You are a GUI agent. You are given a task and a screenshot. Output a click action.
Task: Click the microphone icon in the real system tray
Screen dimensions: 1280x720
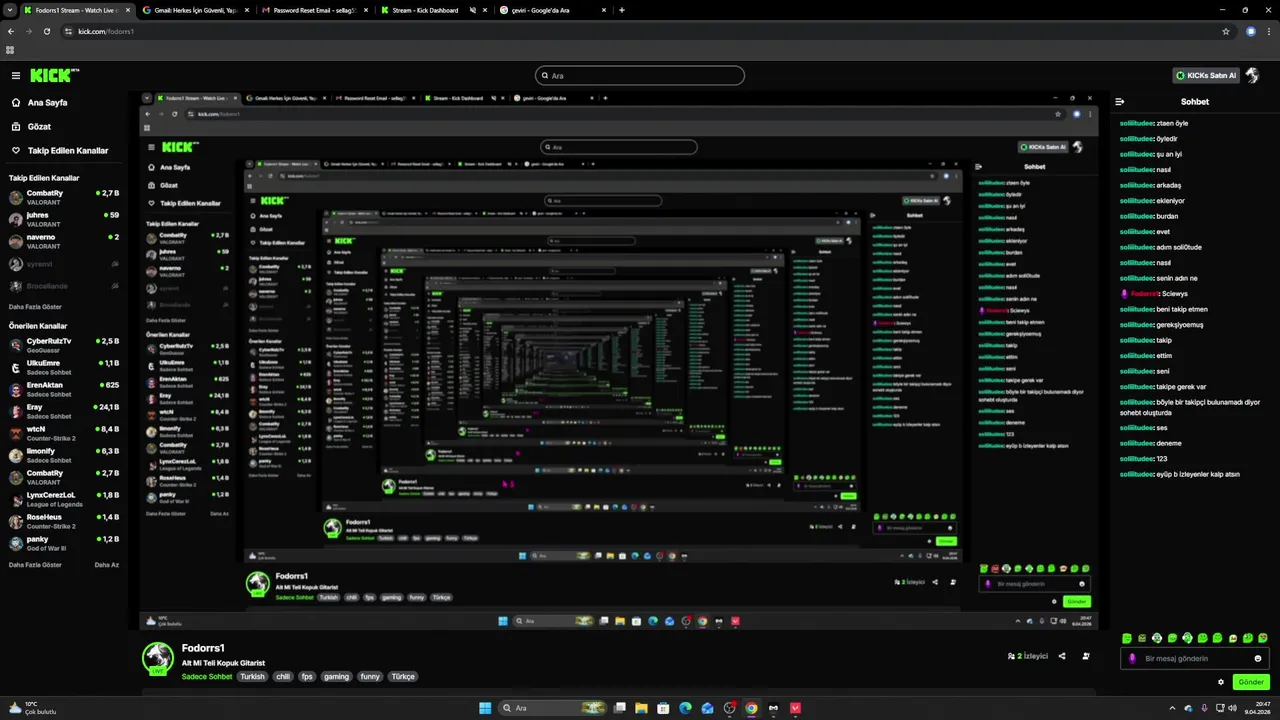pyautogui.click(x=1204, y=708)
